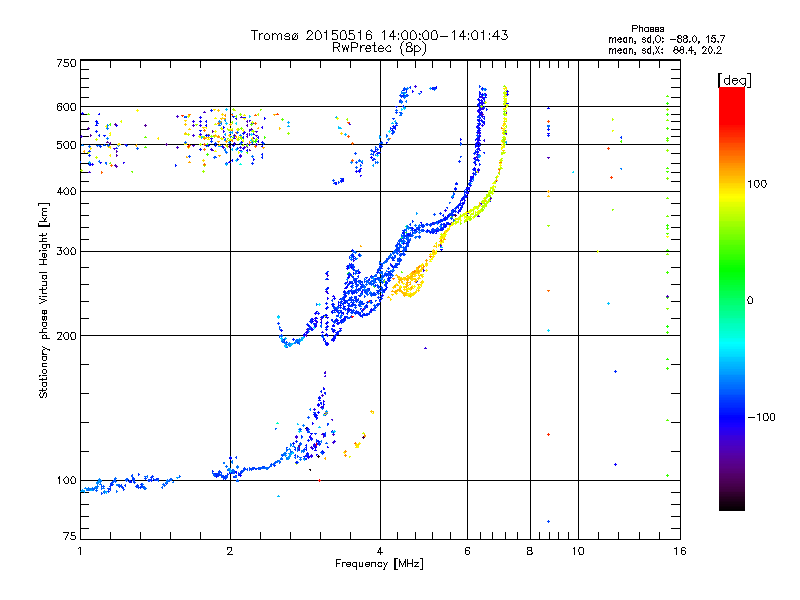Click the '300' virtual height tick label
This screenshot has height=600, width=800.
(66, 252)
